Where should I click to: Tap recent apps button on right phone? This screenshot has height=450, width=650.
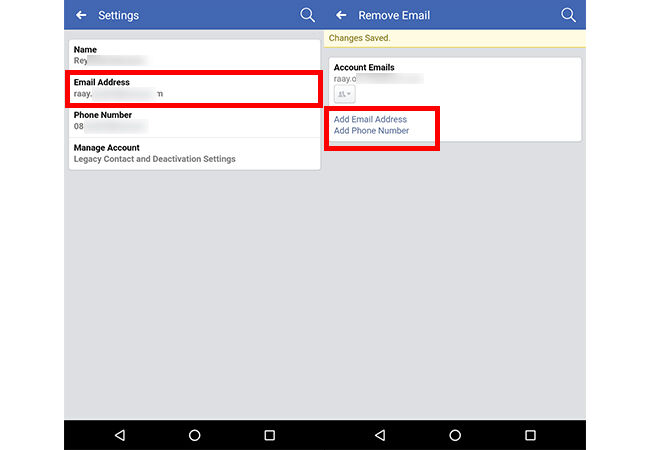tap(530, 435)
